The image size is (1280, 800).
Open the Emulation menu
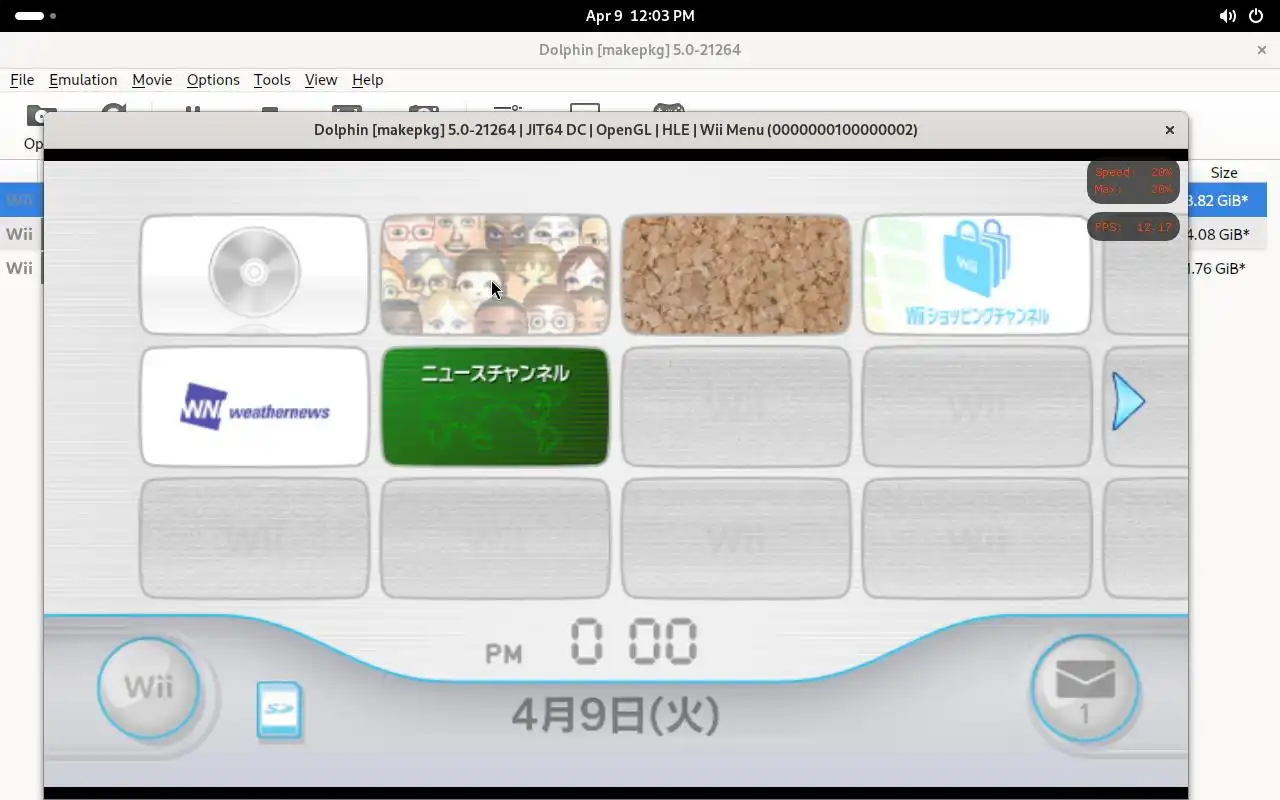[83, 80]
